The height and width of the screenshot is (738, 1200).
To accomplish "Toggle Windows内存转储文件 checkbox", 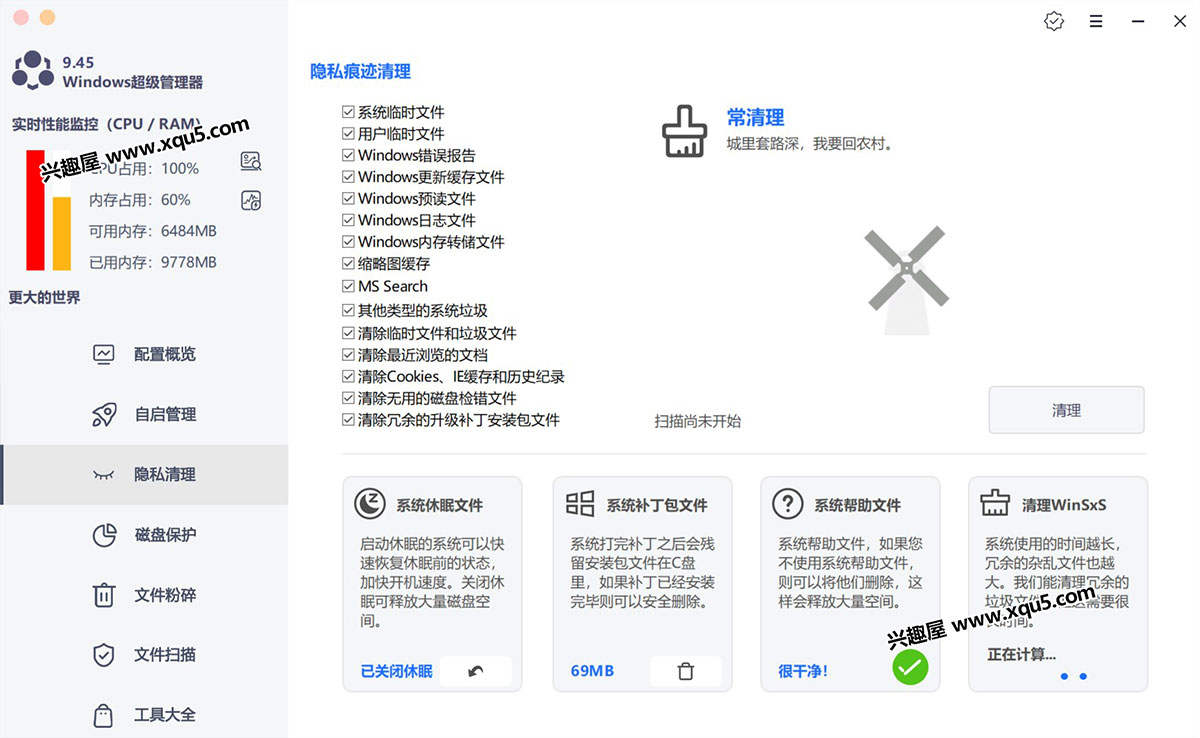I will pos(349,242).
